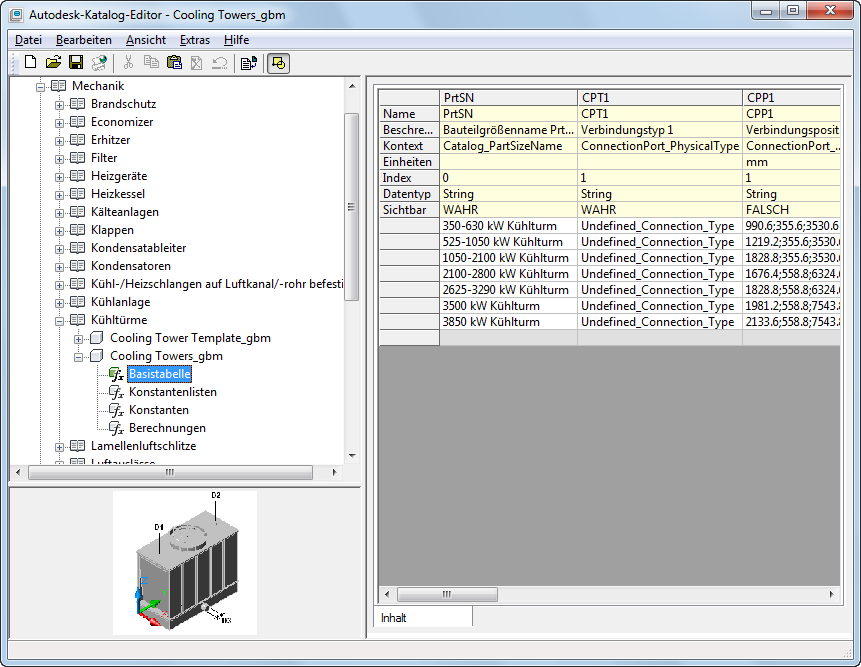Click the PrtSN column header
This screenshot has width=861, height=667.
point(508,98)
